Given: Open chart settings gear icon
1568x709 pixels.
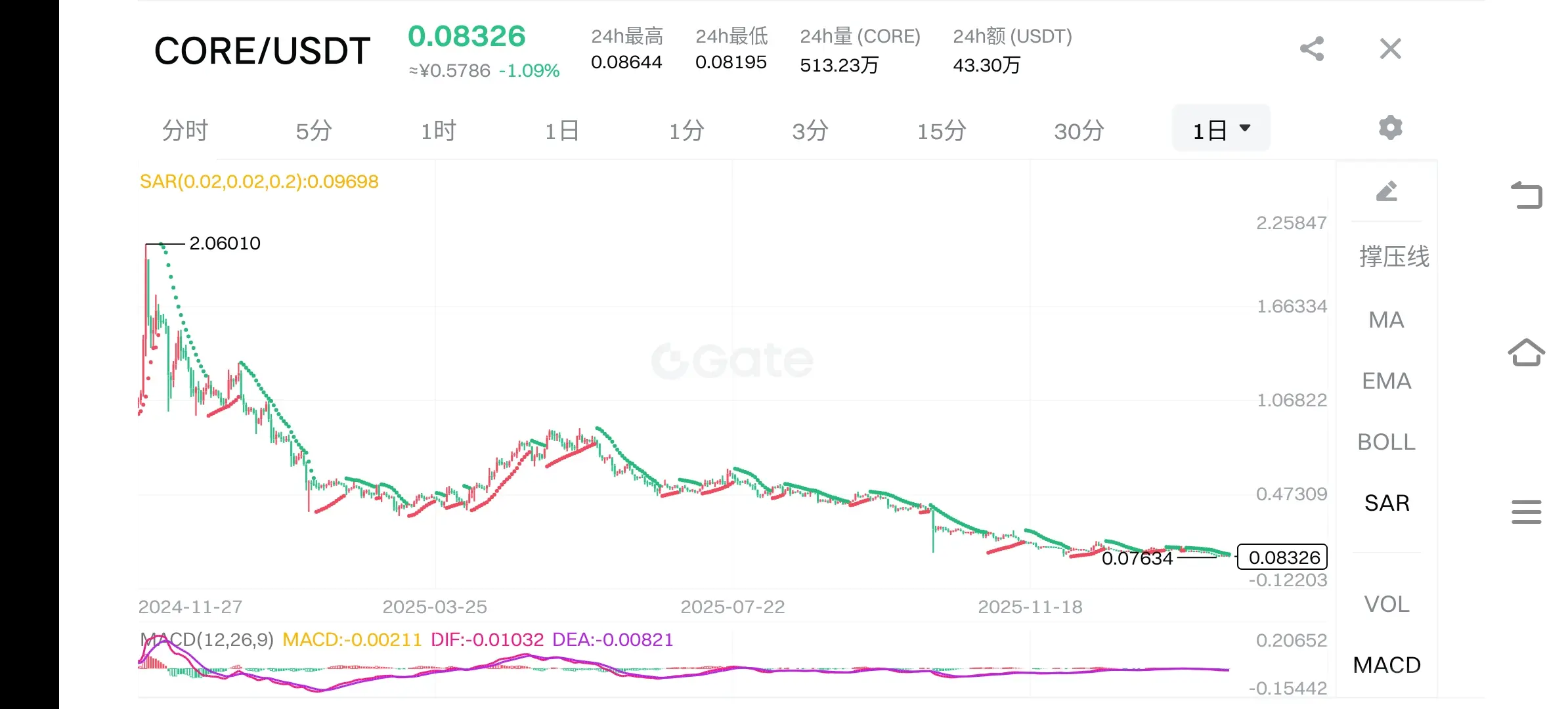Looking at the screenshot, I should coord(1390,127).
